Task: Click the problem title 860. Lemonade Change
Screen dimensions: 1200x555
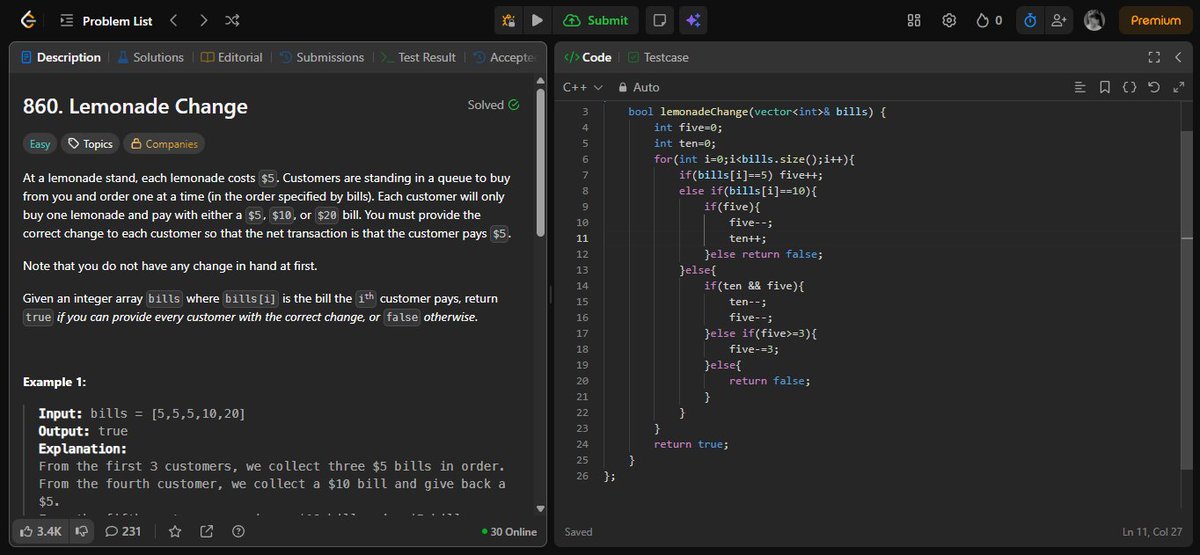Action: point(135,106)
